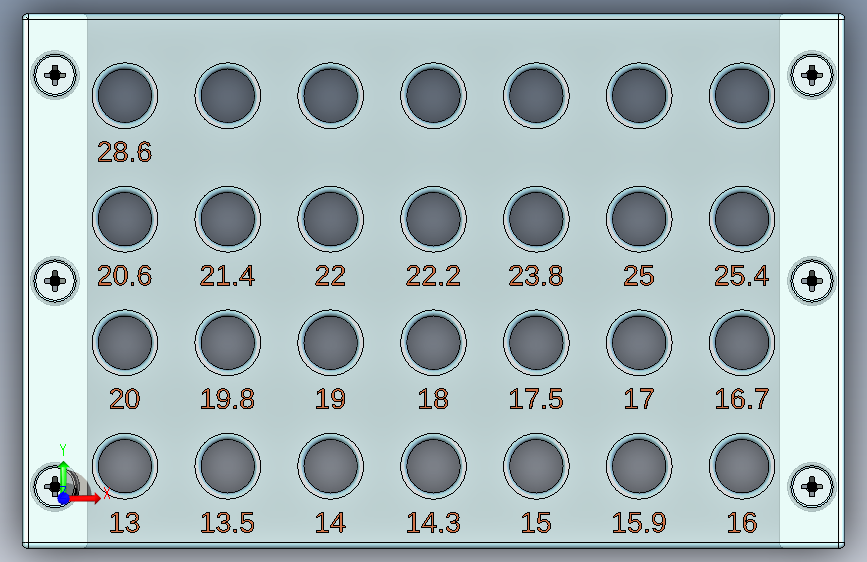
Task: Select the hole above label 25
Action: (639, 219)
